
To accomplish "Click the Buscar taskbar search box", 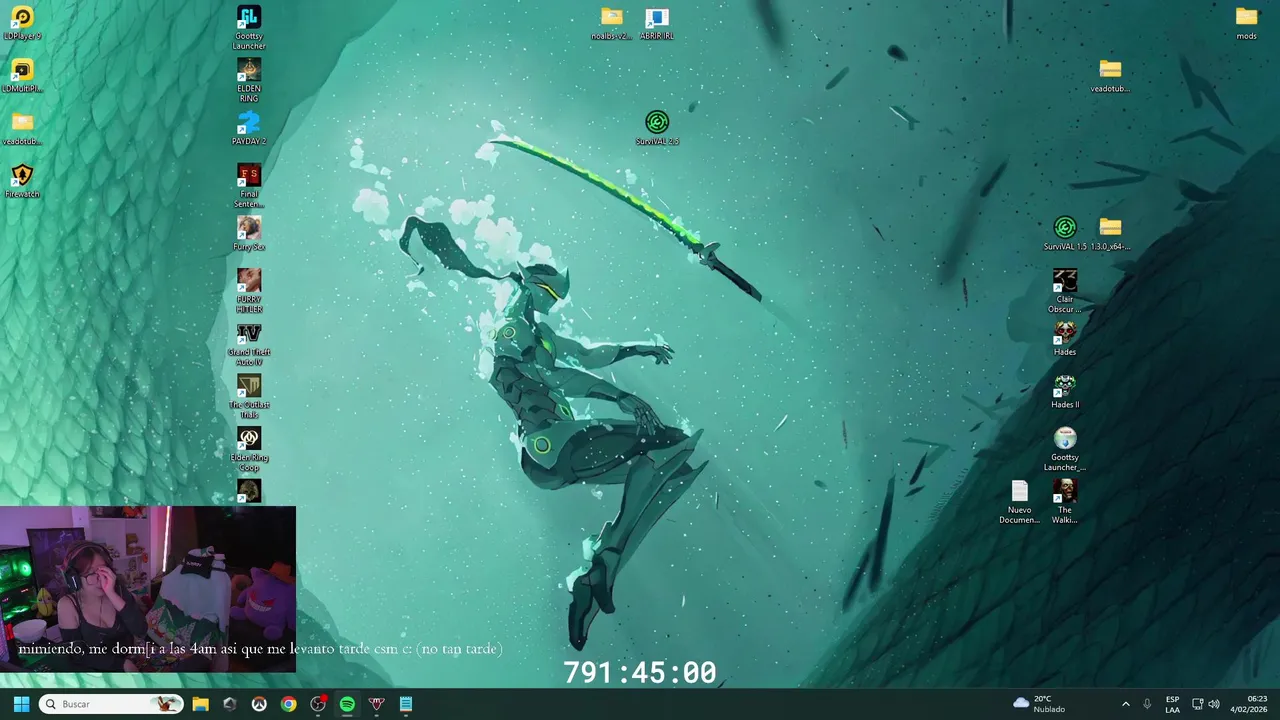I will [x=112, y=704].
